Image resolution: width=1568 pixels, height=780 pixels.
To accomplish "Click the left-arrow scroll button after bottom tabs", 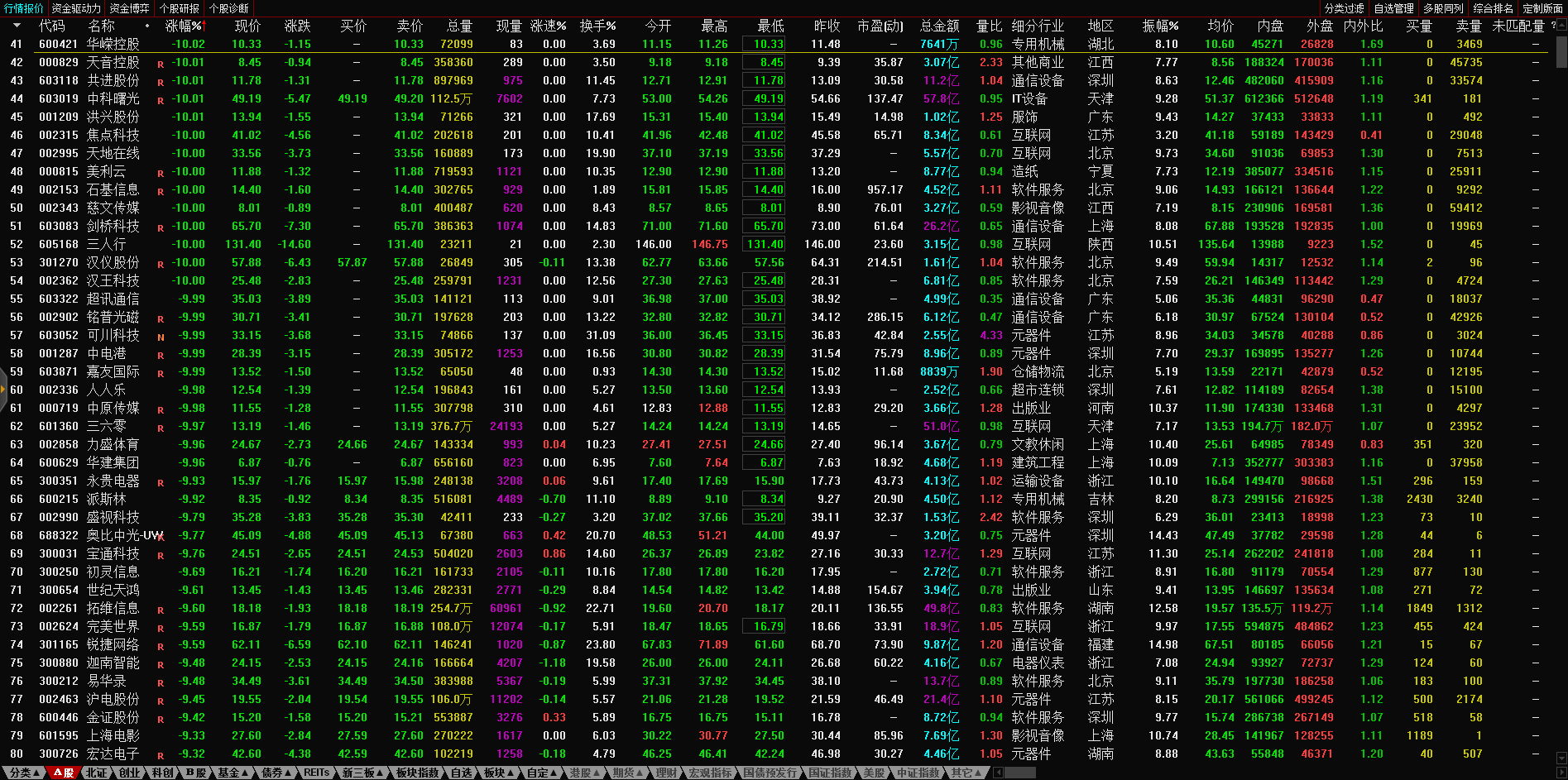I will 999,773.
